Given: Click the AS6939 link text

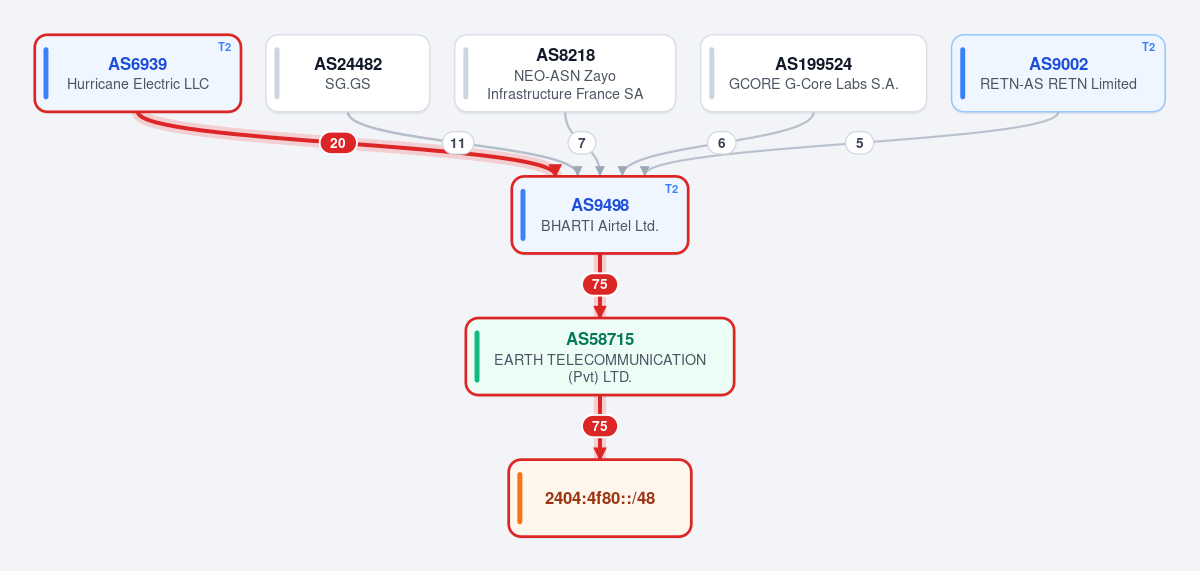Looking at the screenshot, I should pos(138,64).
